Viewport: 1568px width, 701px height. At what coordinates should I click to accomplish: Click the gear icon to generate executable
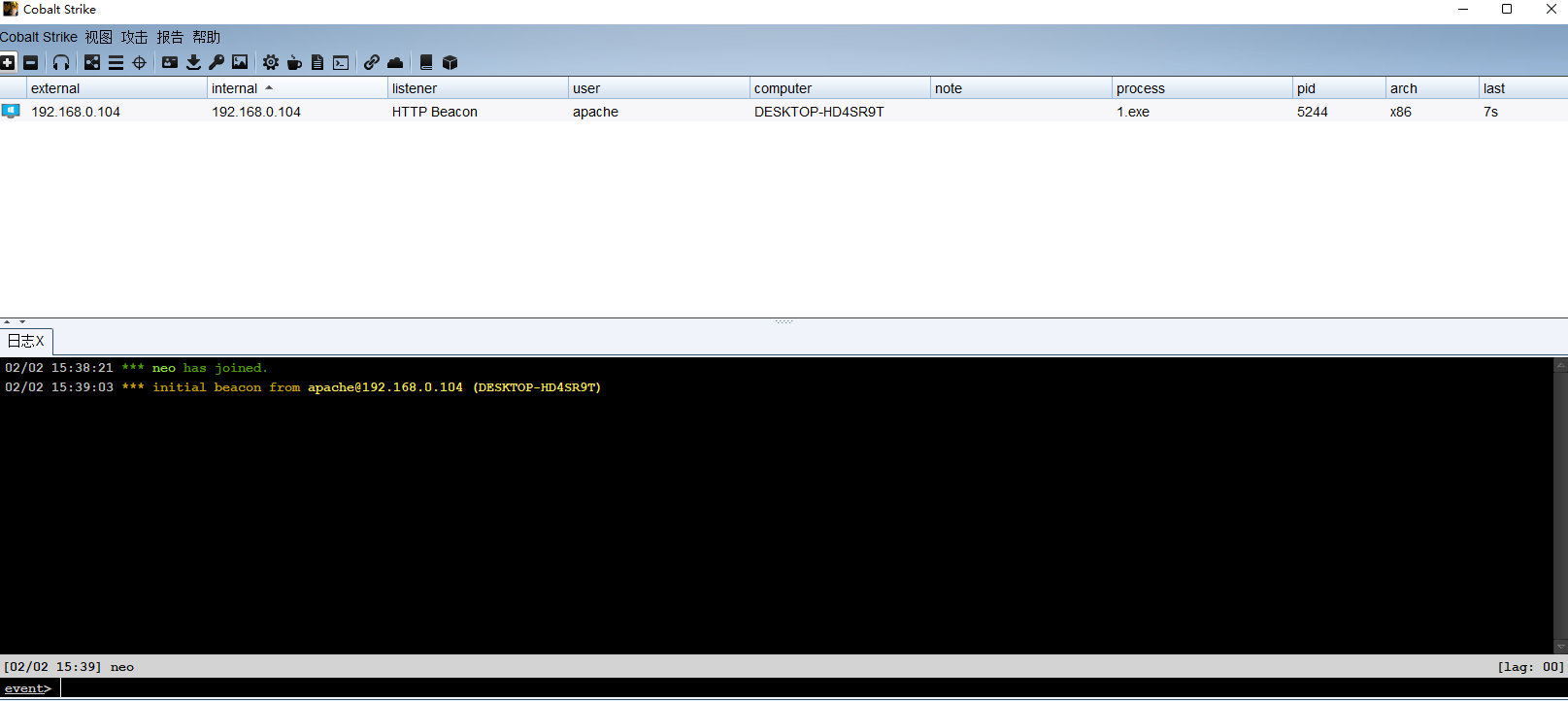point(271,62)
